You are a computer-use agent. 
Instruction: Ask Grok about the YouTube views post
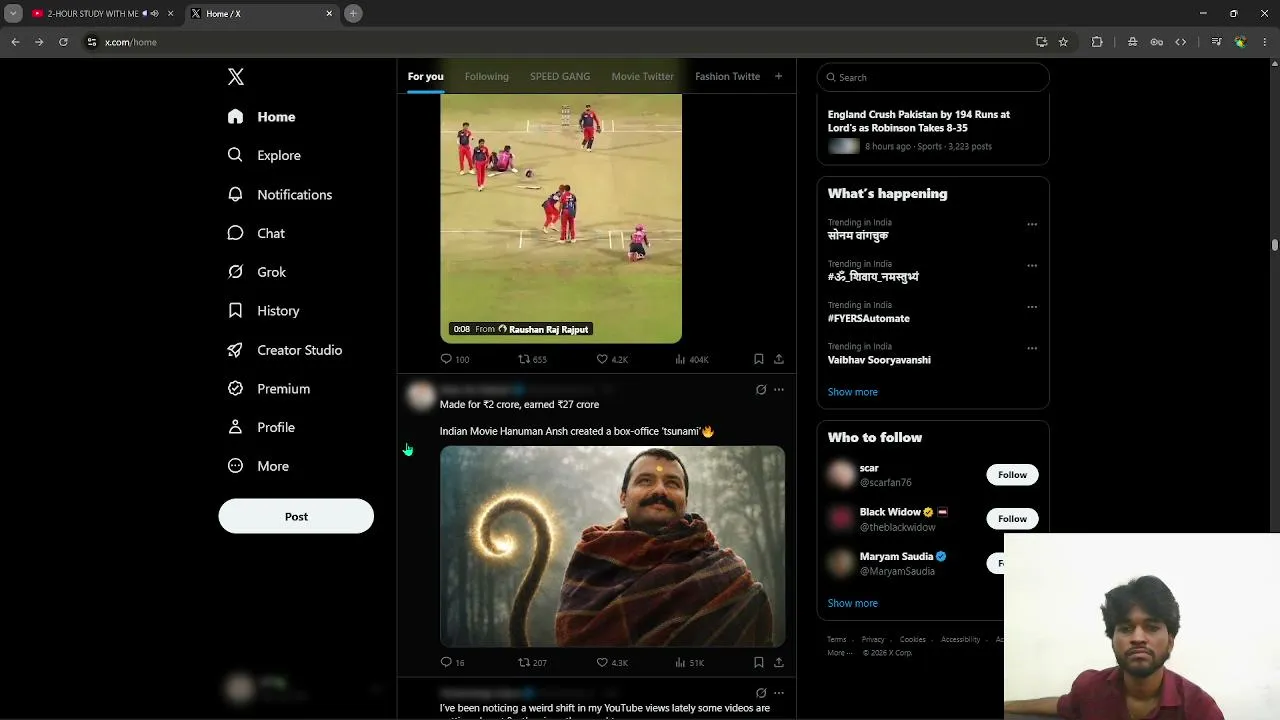(x=761, y=693)
